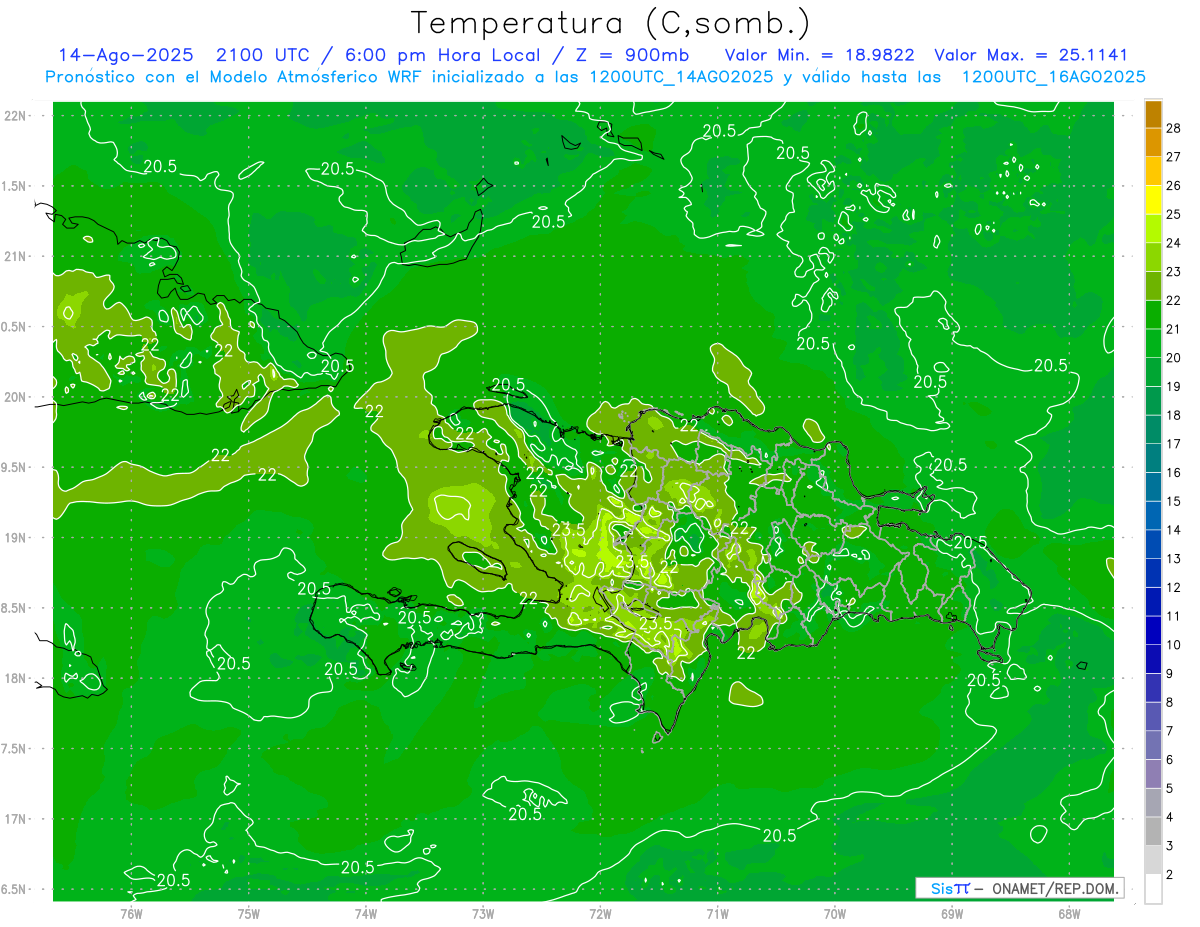This screenshot has height=927, width=1200.
Task: Select the 'Z = 900mb' level text
Action: (x=632, y=55)
